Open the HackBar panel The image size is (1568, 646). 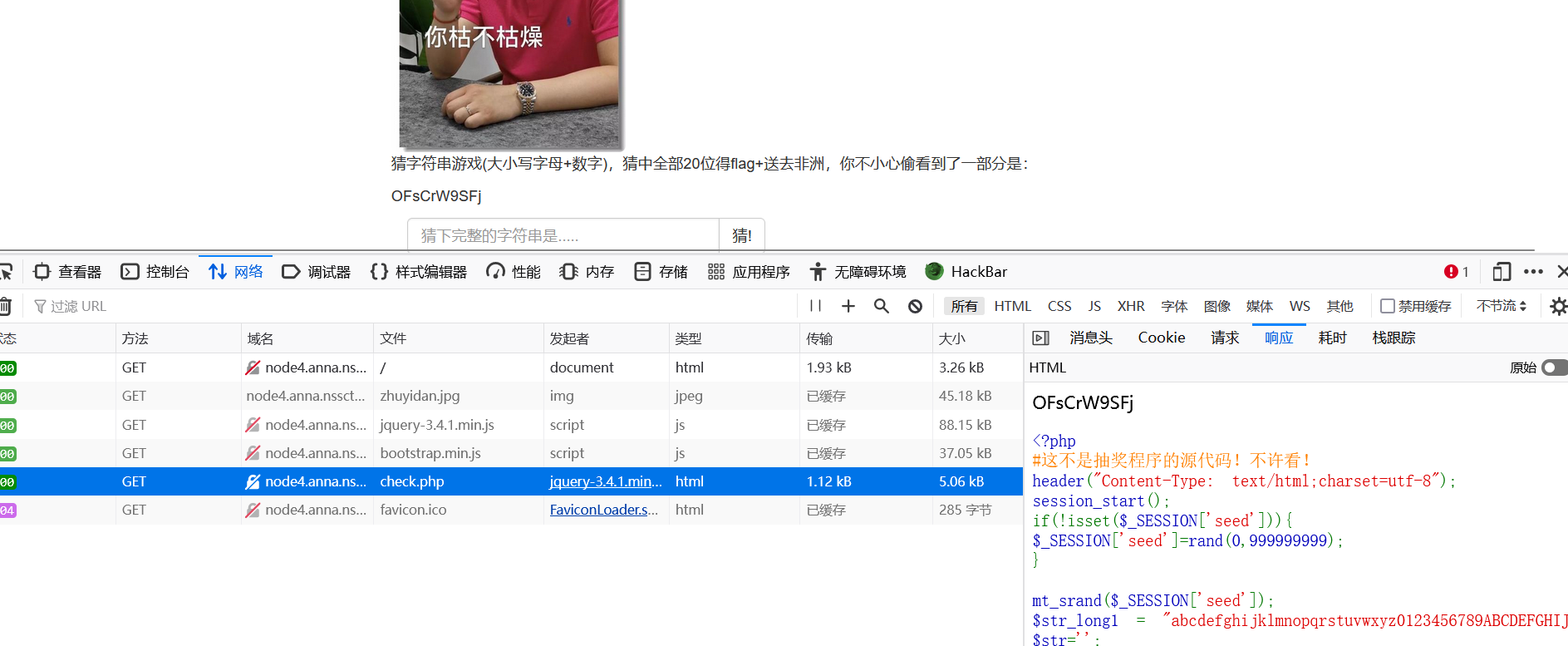point(966,272)
